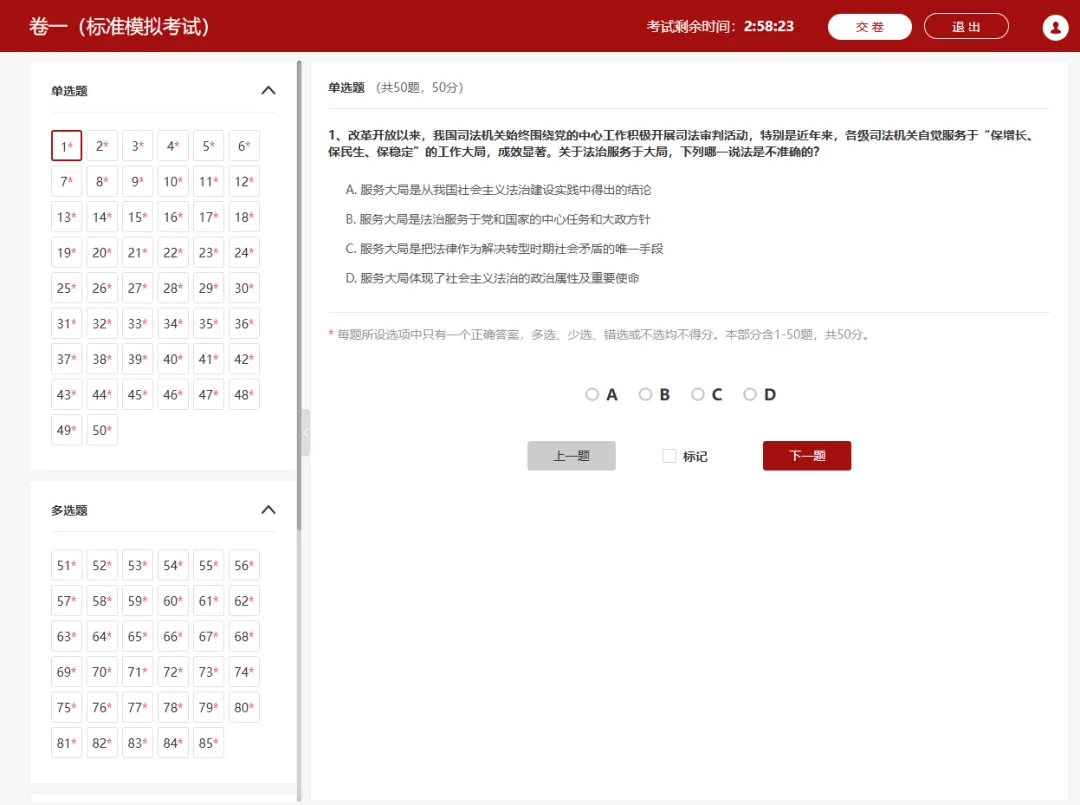Click the 卷一（标准模拟考试） title
The image size is (1080, 805).
pos(119,26)
